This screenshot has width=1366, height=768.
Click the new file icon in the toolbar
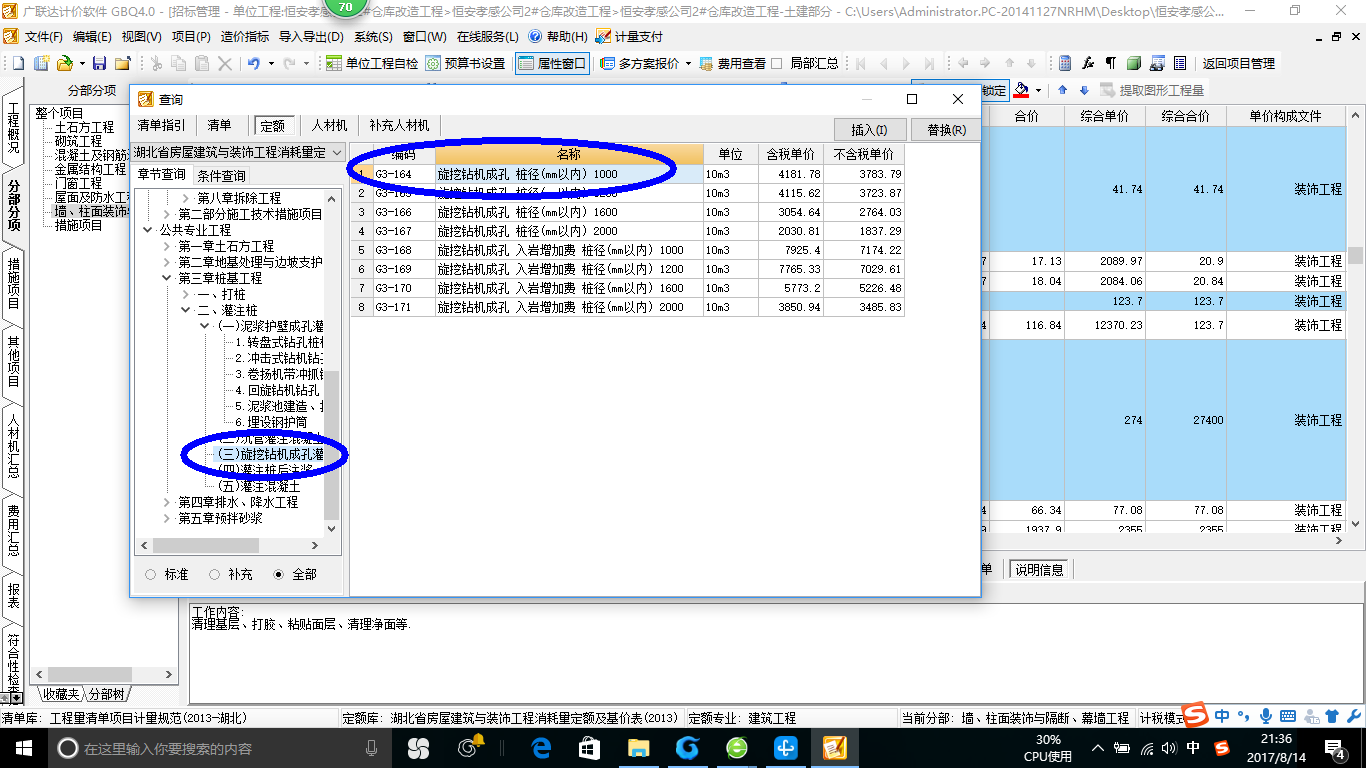(17, 63)
